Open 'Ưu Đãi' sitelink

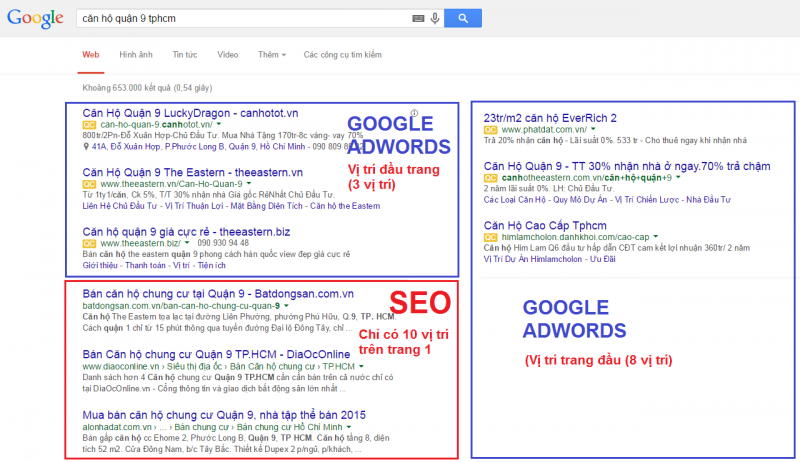(603, 259)
